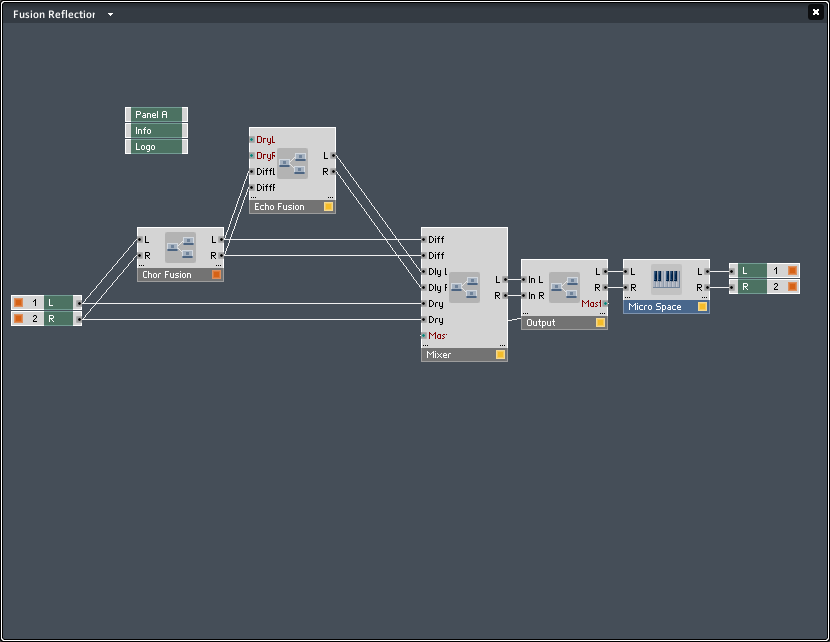Click the Micro Space keyboard icon
This screenshot has height=642, width=830.
coord(666,278)
